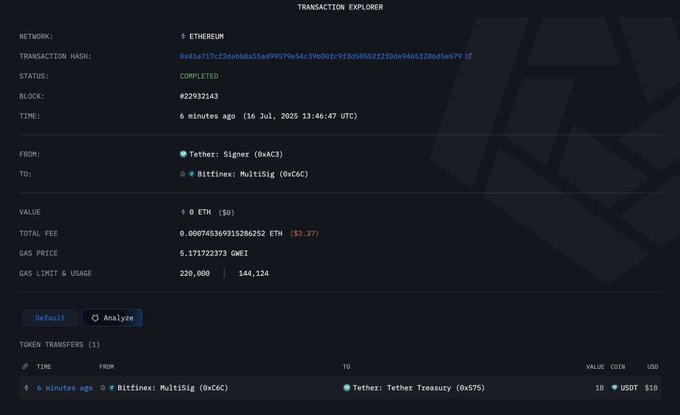Click the '6 minutes ago' text in TIME field
680x415 pixels.
(x=207, y=116)
